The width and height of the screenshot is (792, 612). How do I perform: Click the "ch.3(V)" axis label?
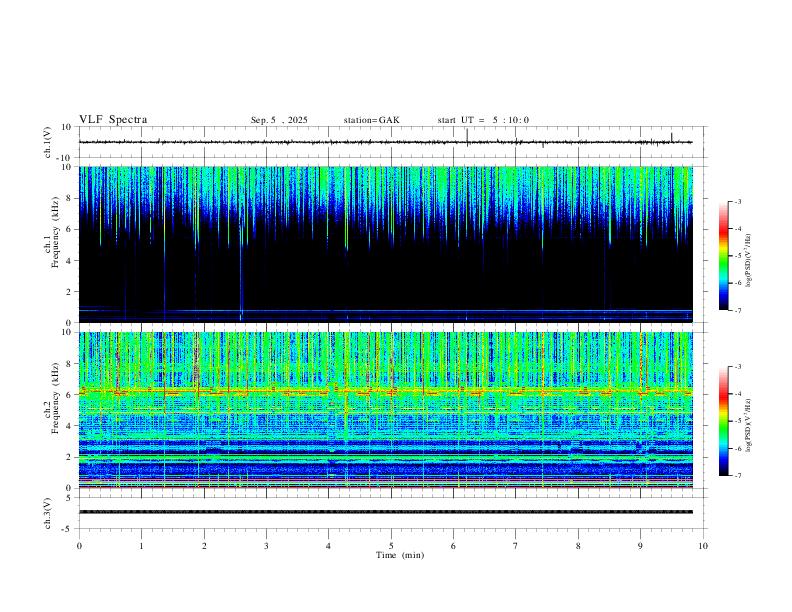pos(48,513)
